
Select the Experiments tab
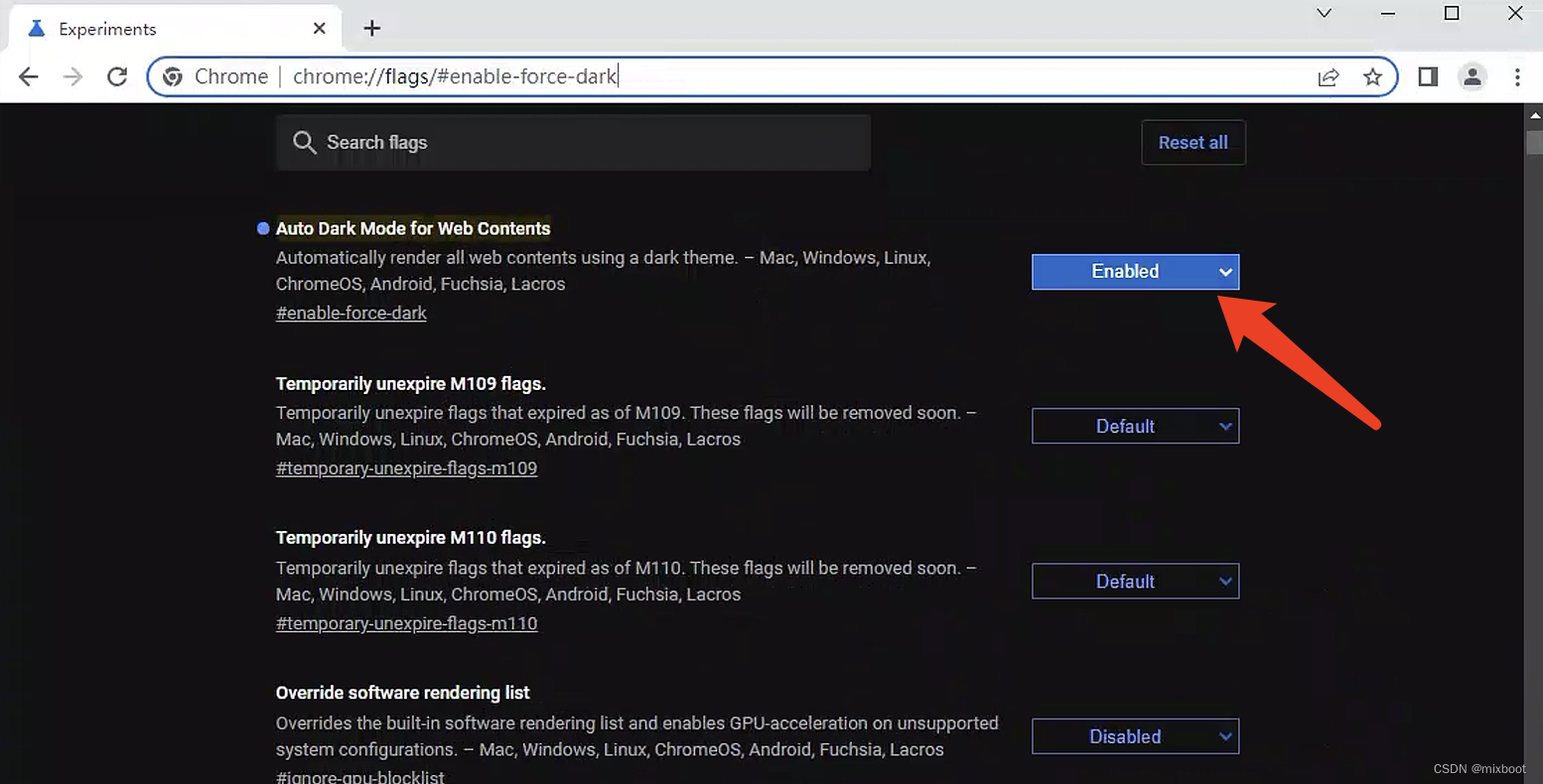coord(175,29)
